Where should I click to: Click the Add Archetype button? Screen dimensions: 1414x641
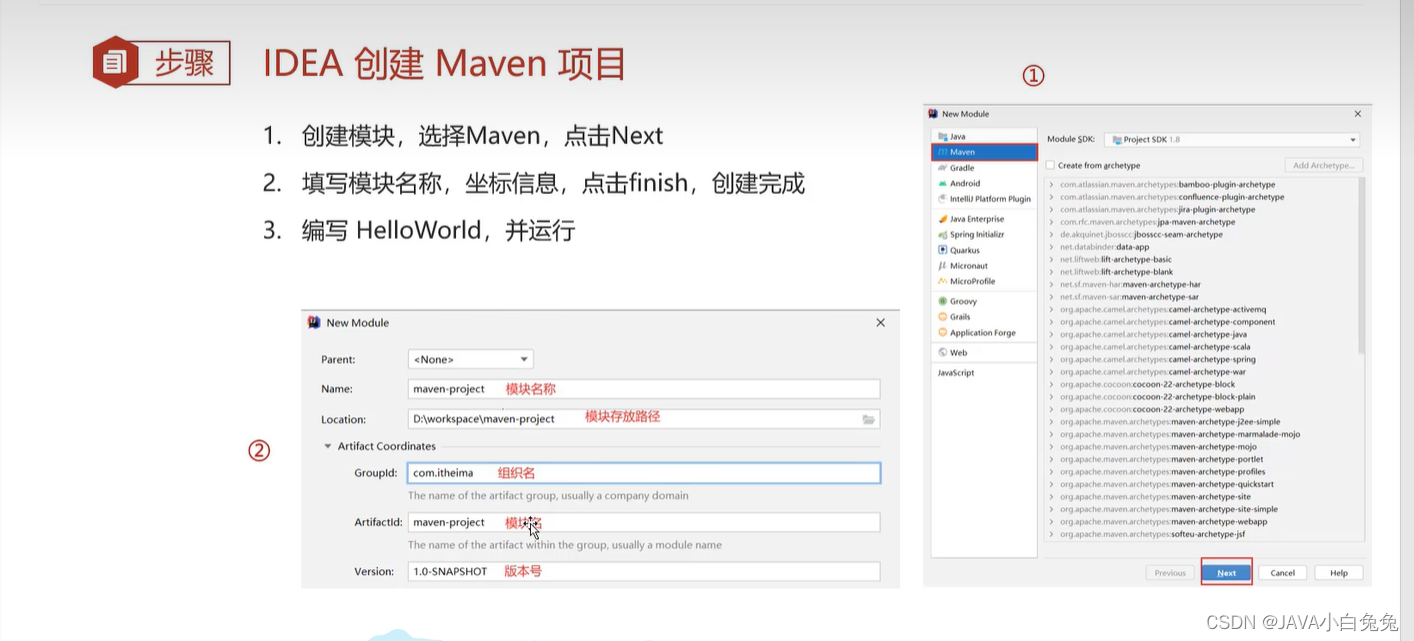(1323, 165)
